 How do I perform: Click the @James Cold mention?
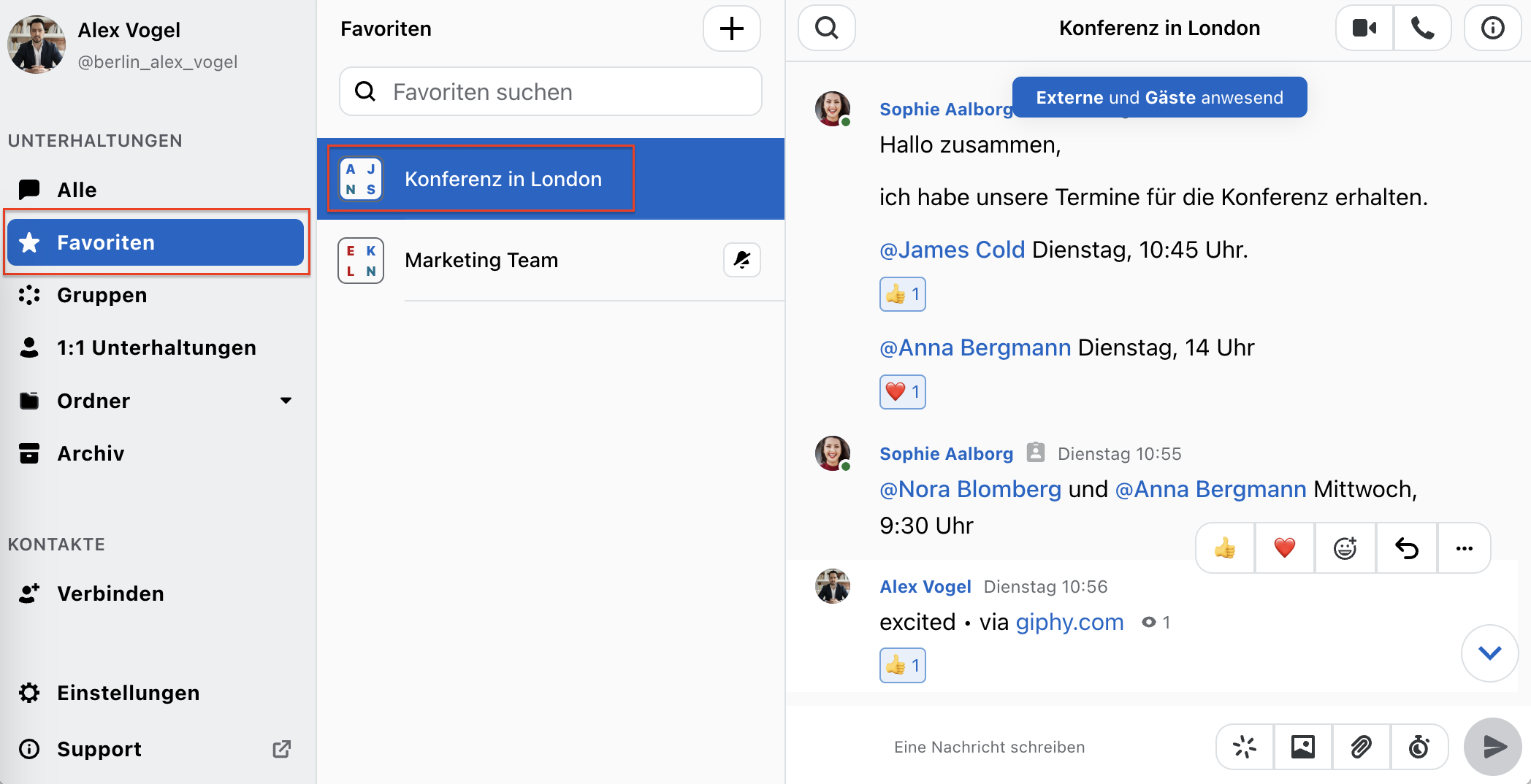click(x=952, y=250)
